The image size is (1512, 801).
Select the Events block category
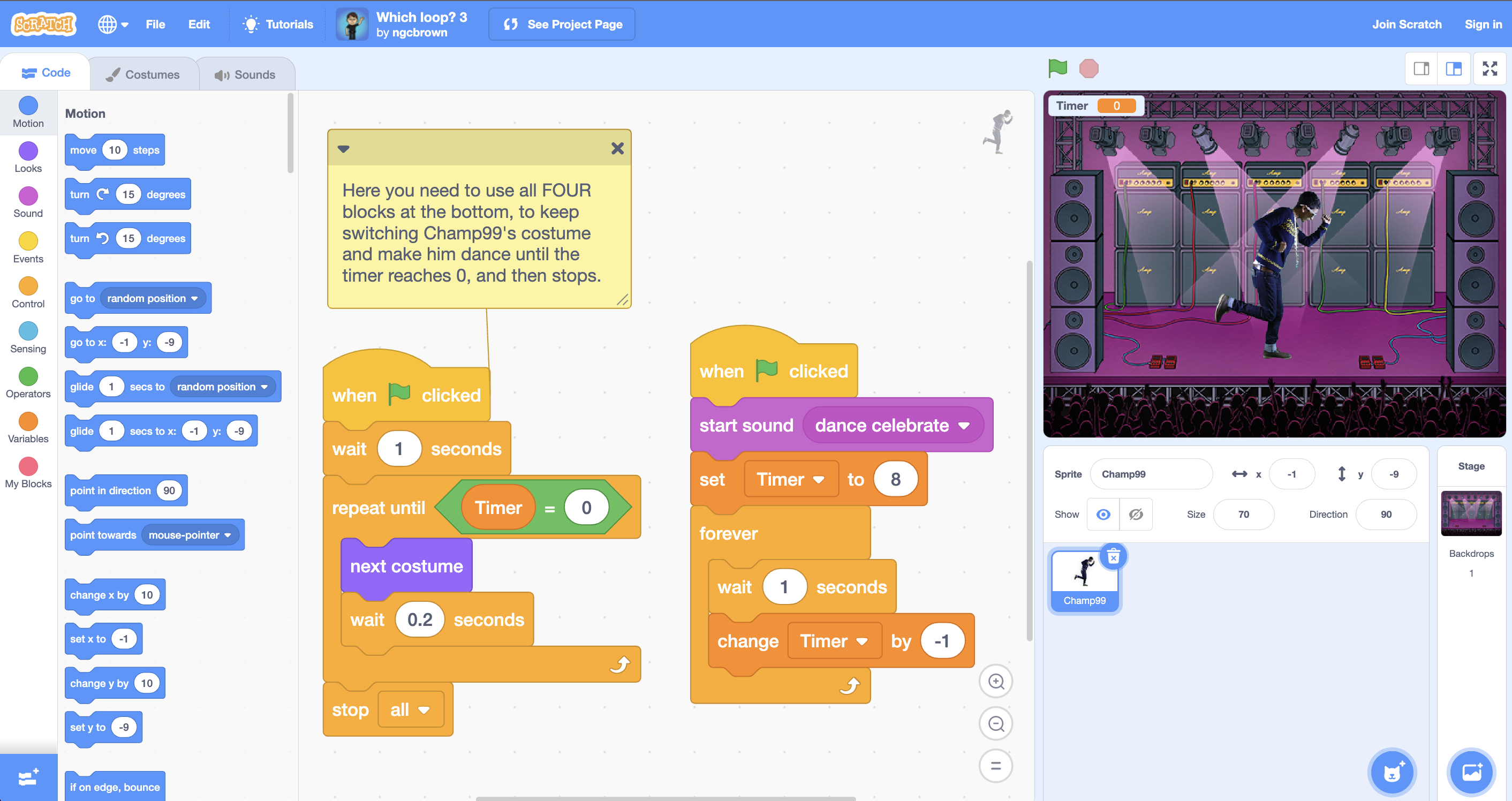[x=28, y=247]
